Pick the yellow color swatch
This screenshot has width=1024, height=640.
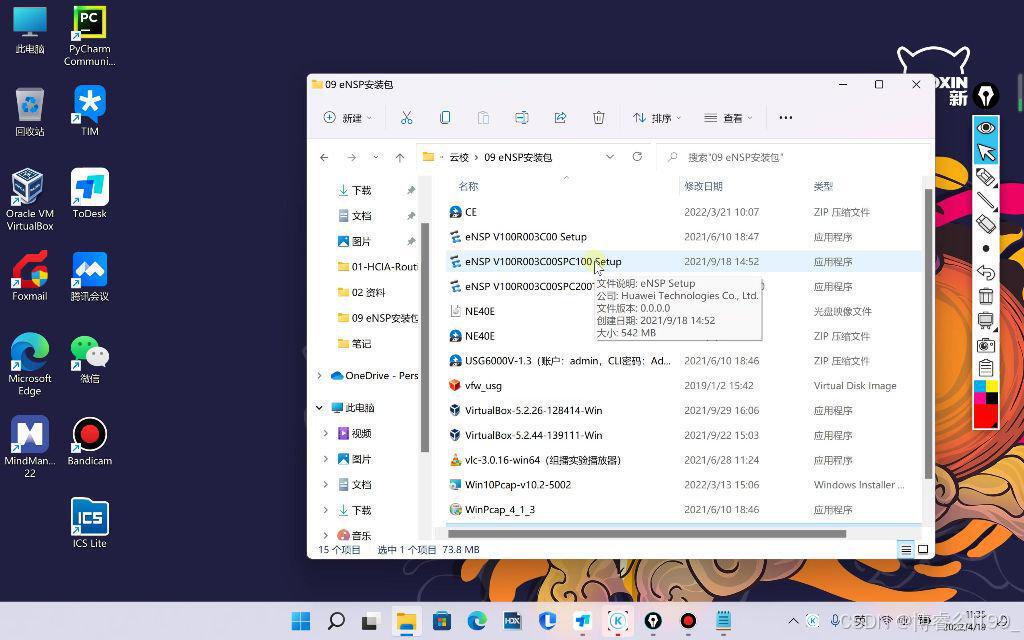click(x=991, y=386)
